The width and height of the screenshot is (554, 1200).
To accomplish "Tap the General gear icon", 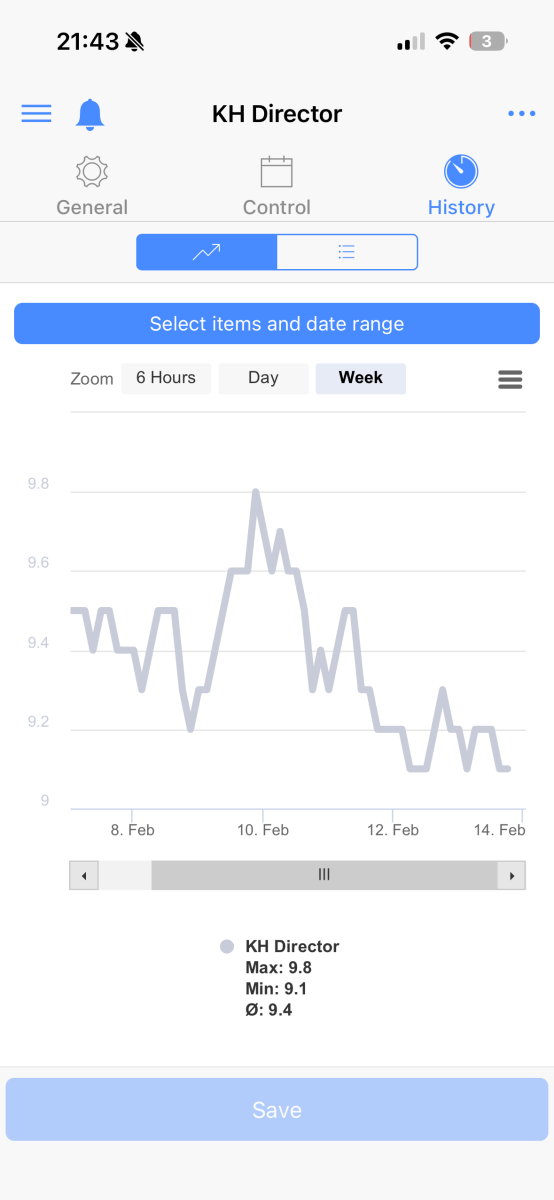I will [92, 171].
